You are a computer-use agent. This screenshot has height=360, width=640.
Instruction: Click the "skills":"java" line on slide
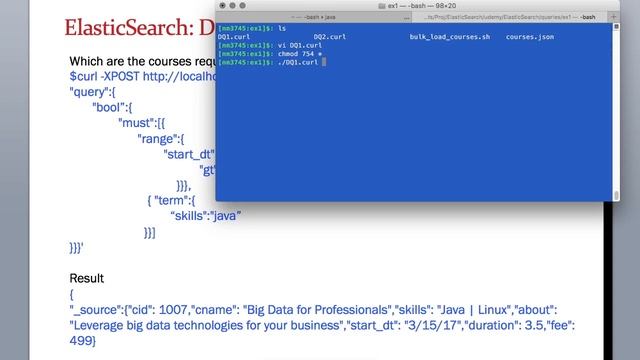(206, 216)
